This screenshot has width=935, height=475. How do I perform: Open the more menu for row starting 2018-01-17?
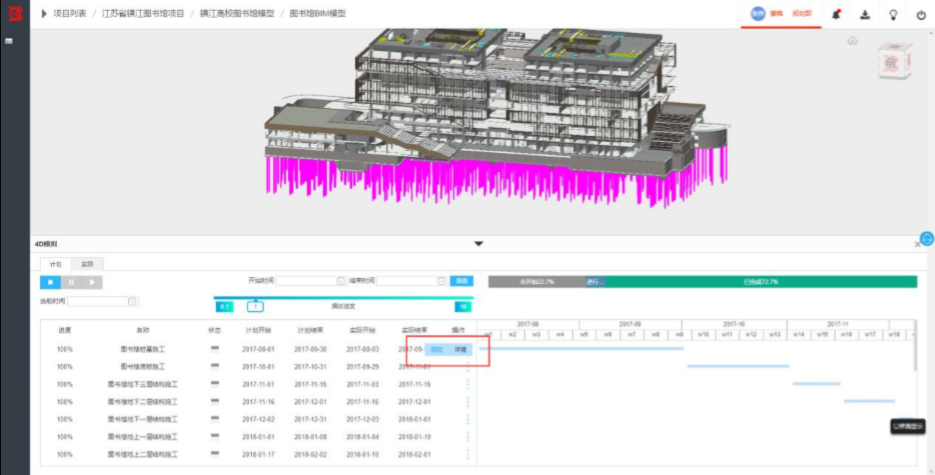(468, 454)
